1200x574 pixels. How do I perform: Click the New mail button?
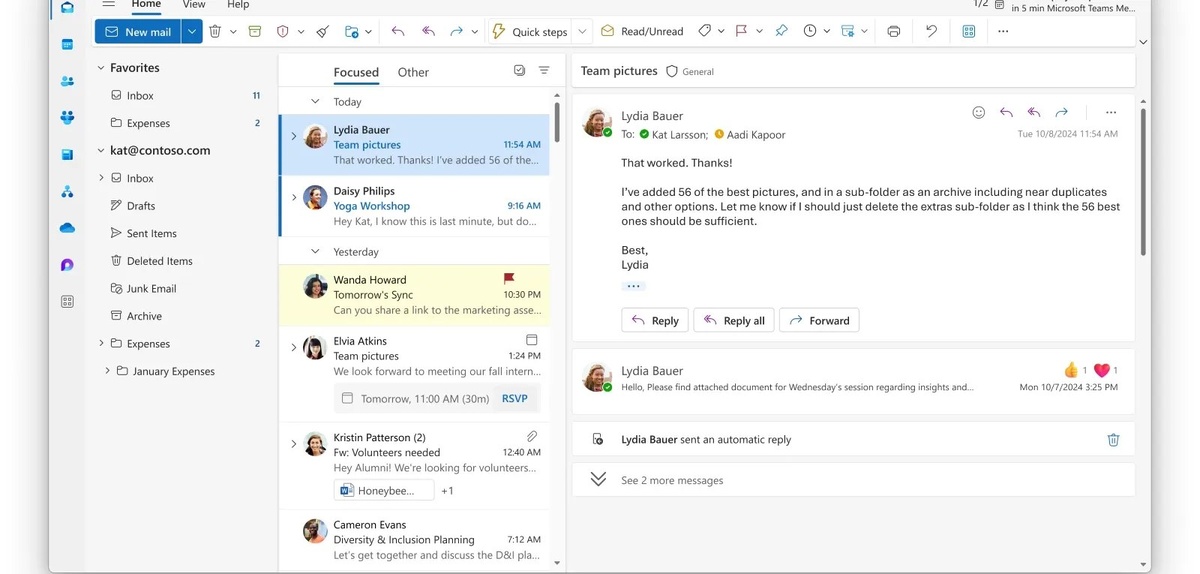tap(138, 32)
